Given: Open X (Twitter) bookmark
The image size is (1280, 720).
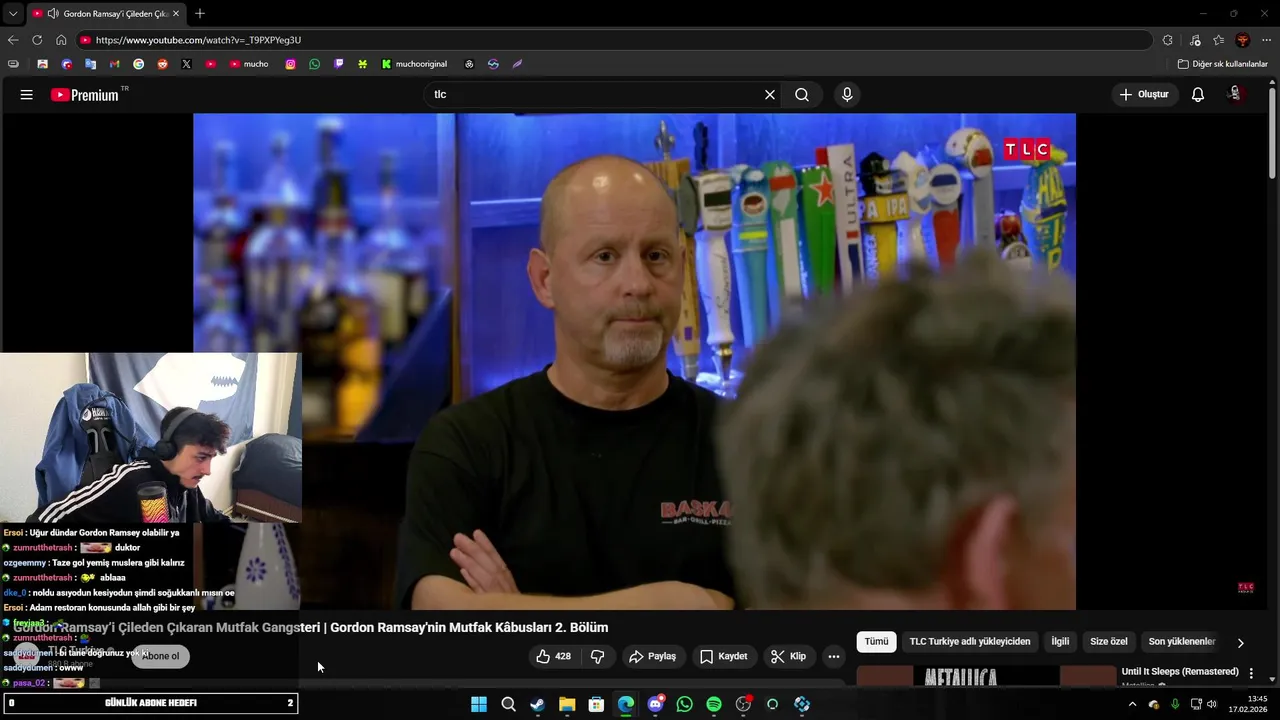Looking at the screenshot, I should (x=186, y=64).
